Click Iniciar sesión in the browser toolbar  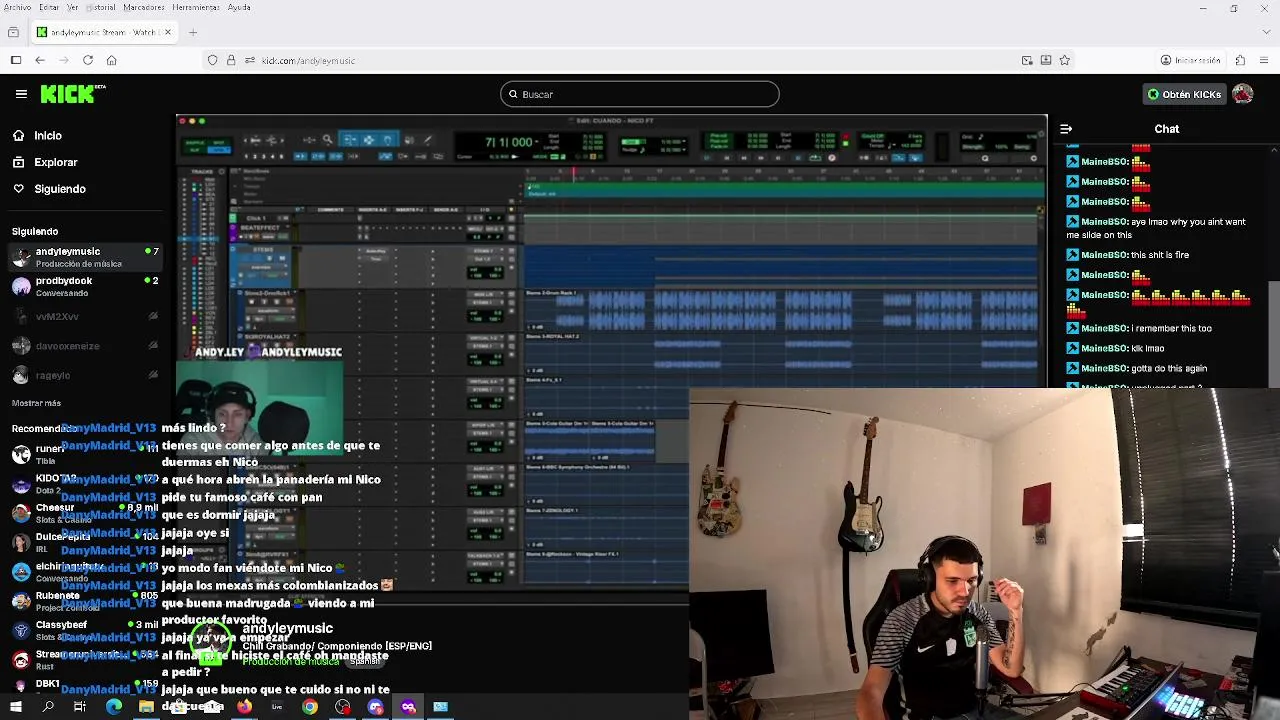pos(1191,60)
